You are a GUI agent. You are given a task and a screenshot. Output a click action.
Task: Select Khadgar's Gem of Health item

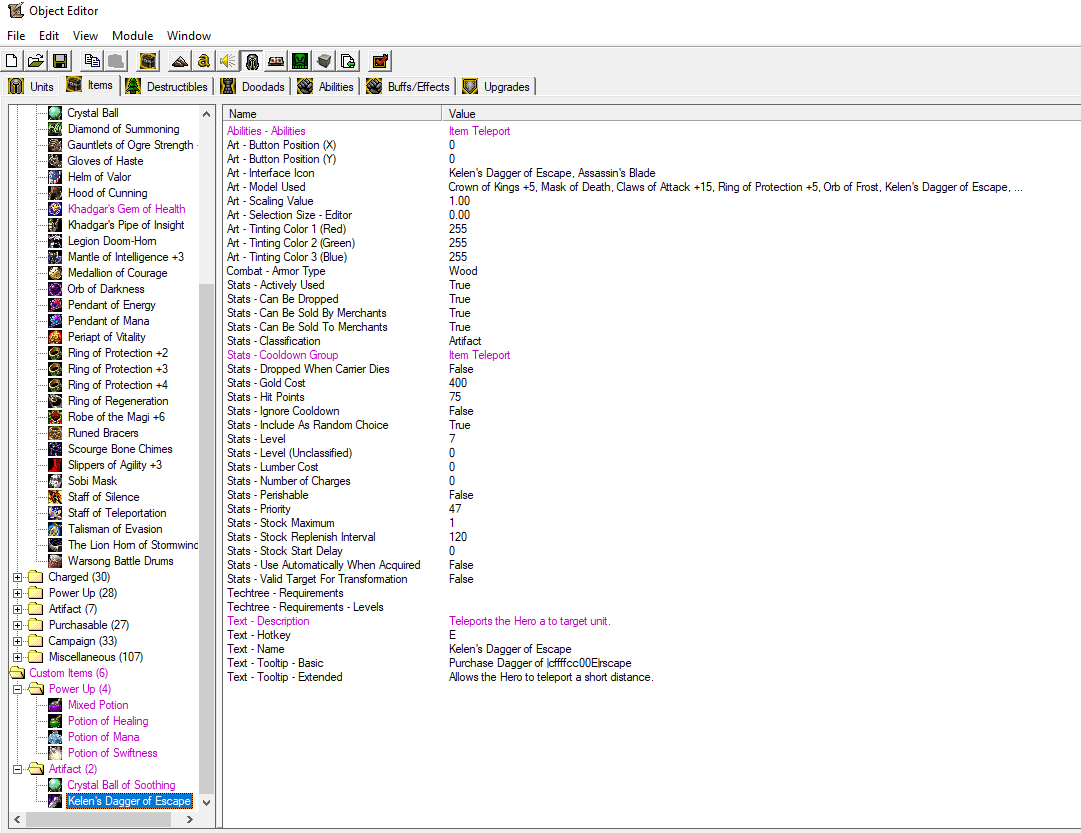pos(126,209)
